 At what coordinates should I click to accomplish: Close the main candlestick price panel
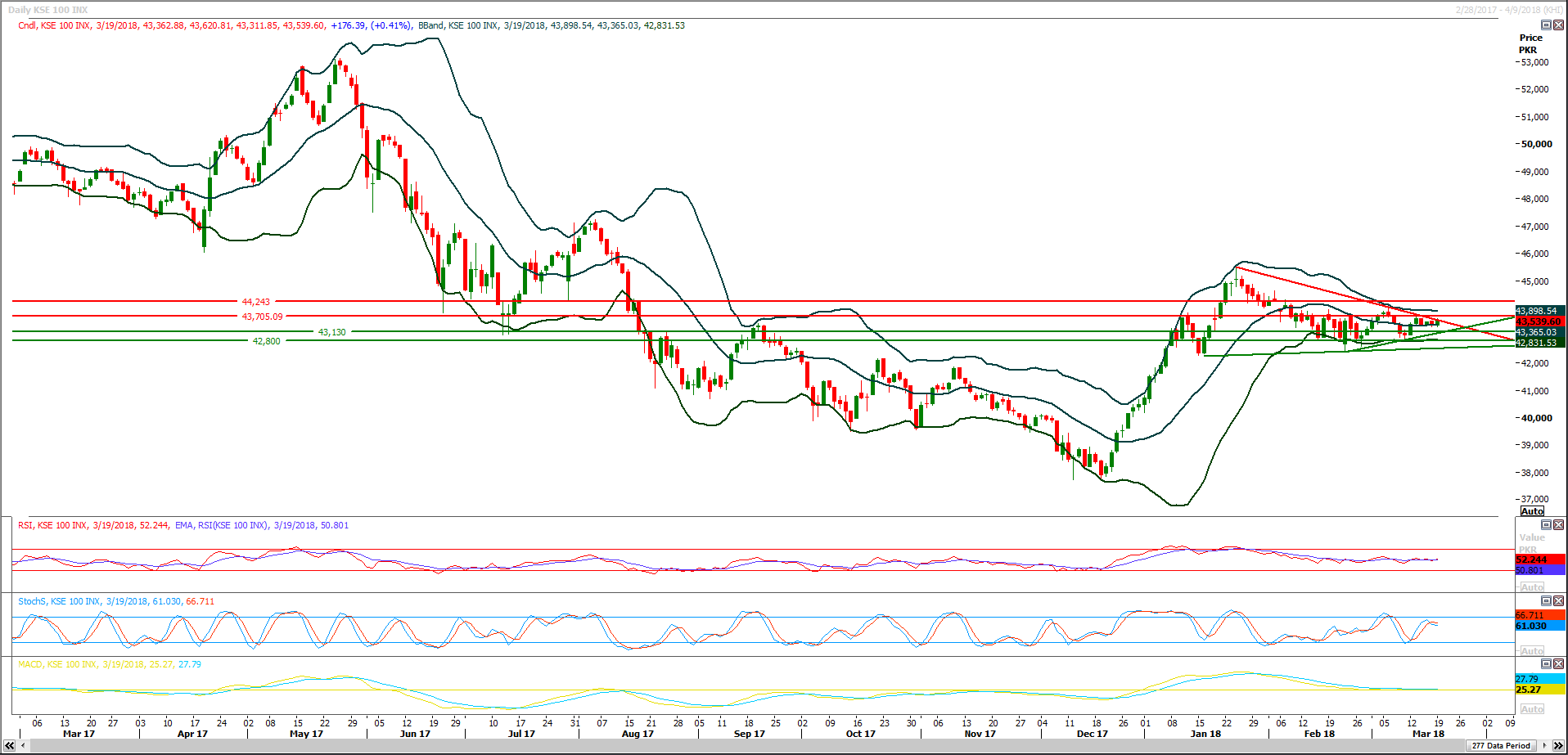coord(1558,25)
